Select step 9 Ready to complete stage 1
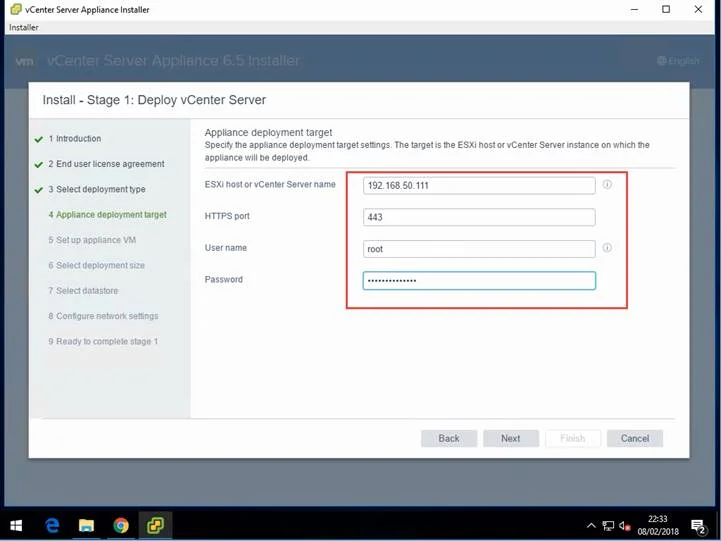The width and height of the screenshot is (721, 541). coord(103,342)
